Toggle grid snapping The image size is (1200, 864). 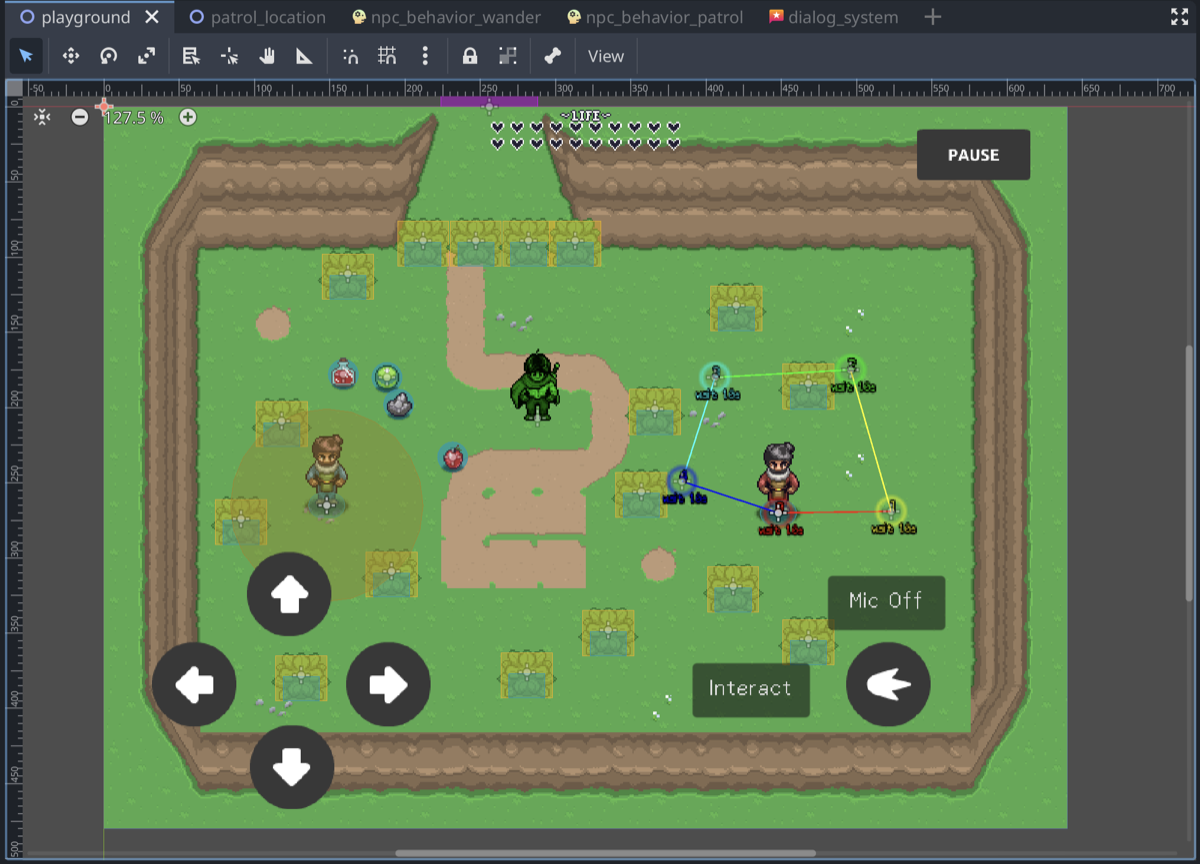click(x=387, y=56)
